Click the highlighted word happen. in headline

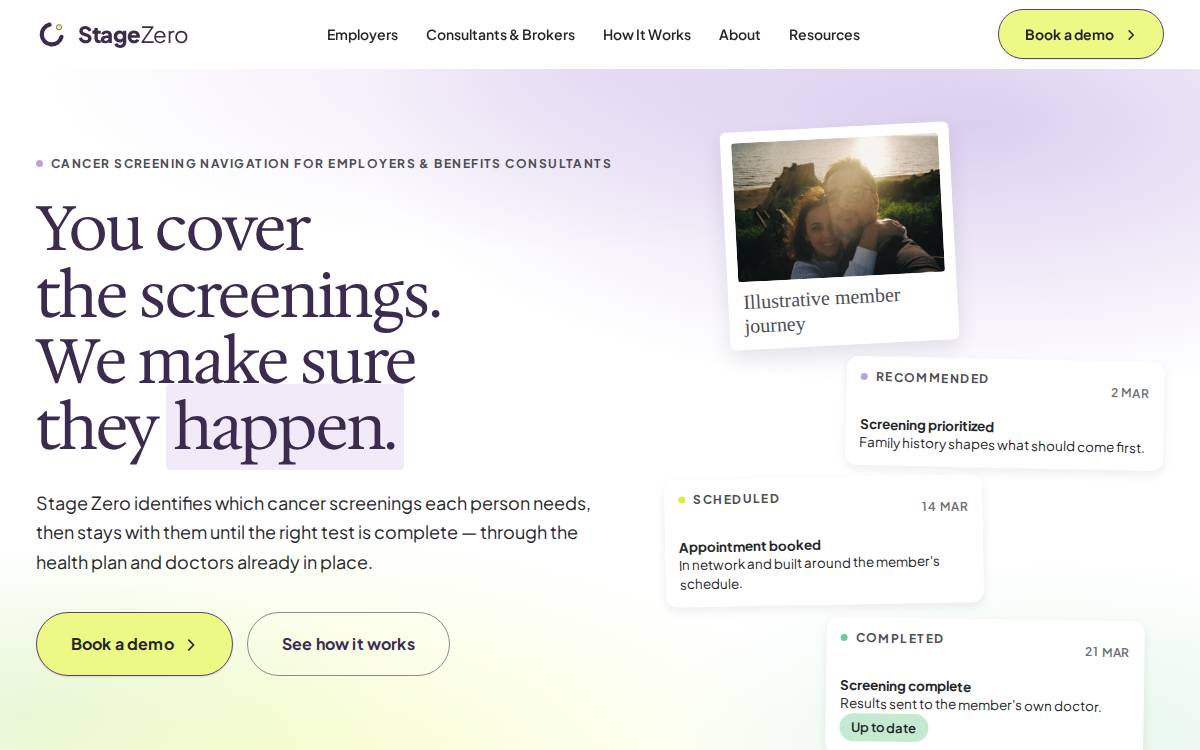click(x=285, y=427)
